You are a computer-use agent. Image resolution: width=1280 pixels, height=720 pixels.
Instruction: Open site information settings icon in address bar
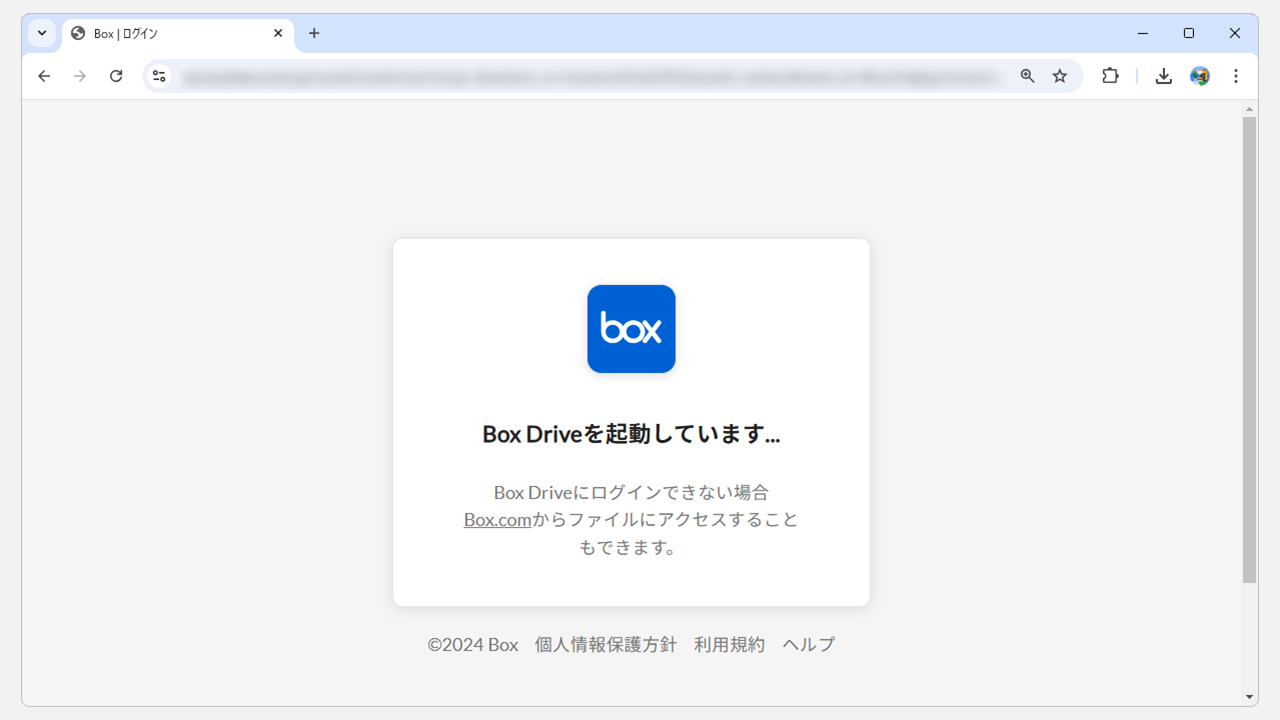pos(159,76)
